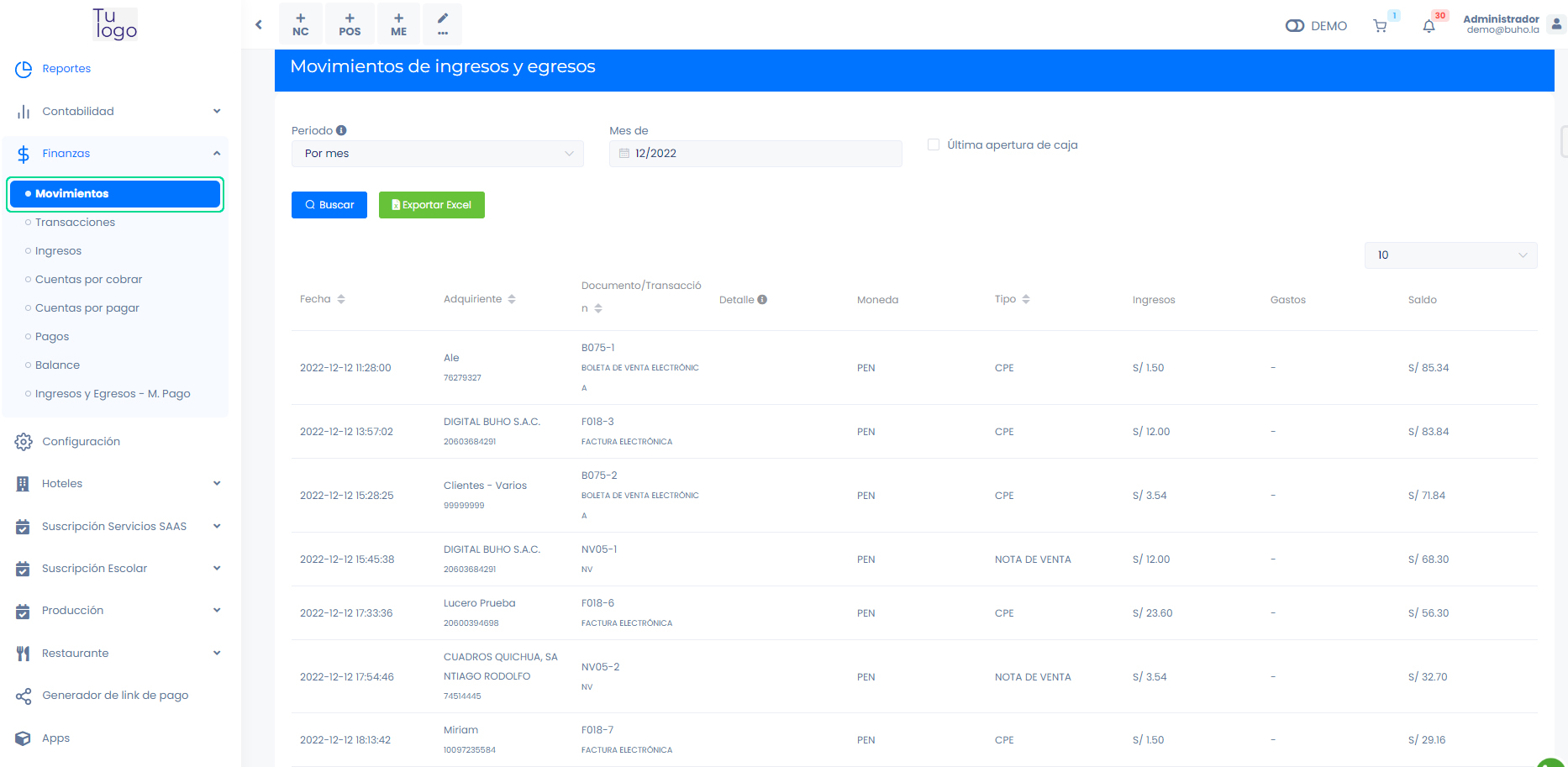Open the rows per page dropdown
This screenshot has width=1568, height=767.
[1450, 255]
